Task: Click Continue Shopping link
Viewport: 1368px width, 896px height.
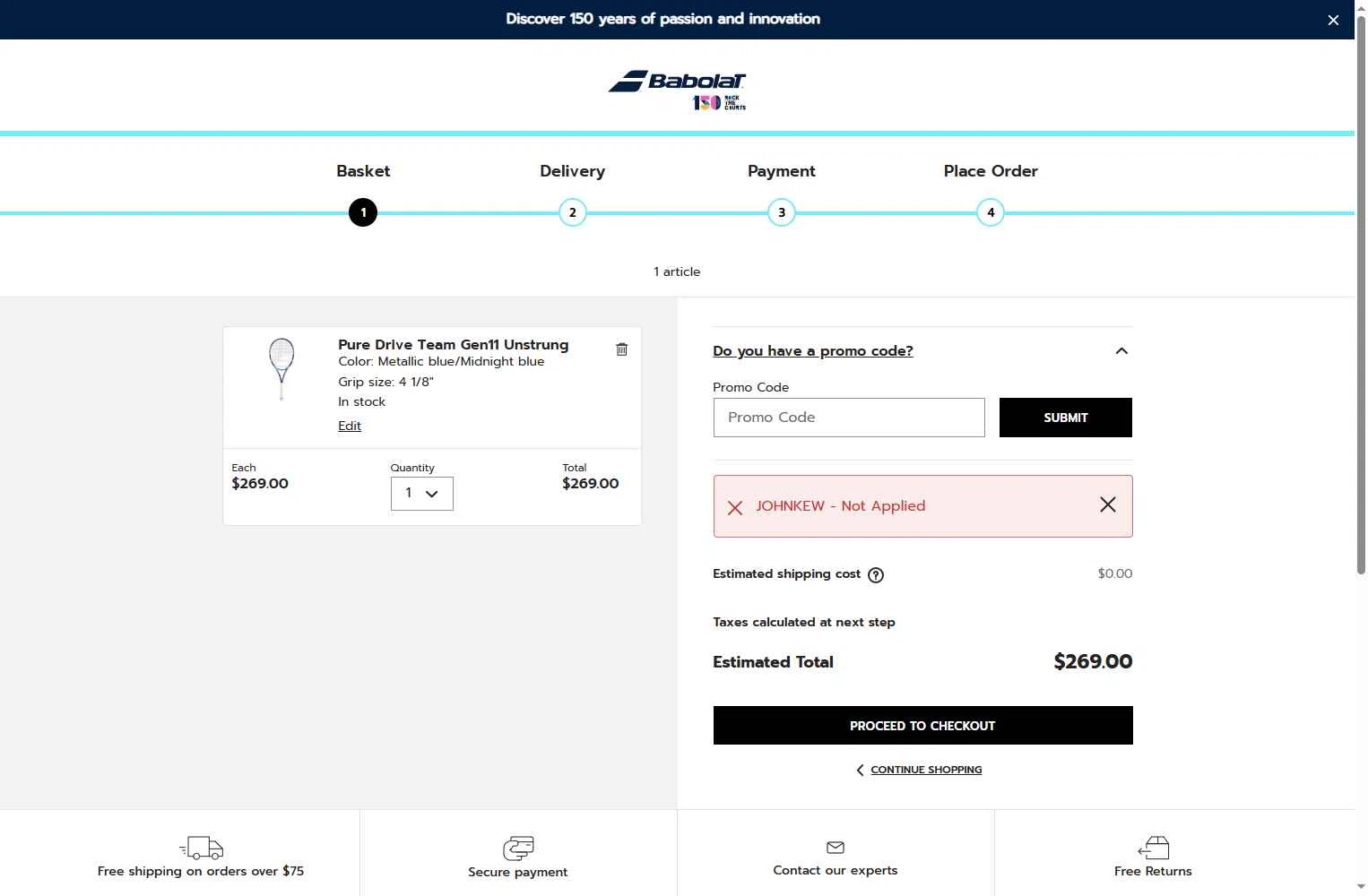Action: point(926,770)
